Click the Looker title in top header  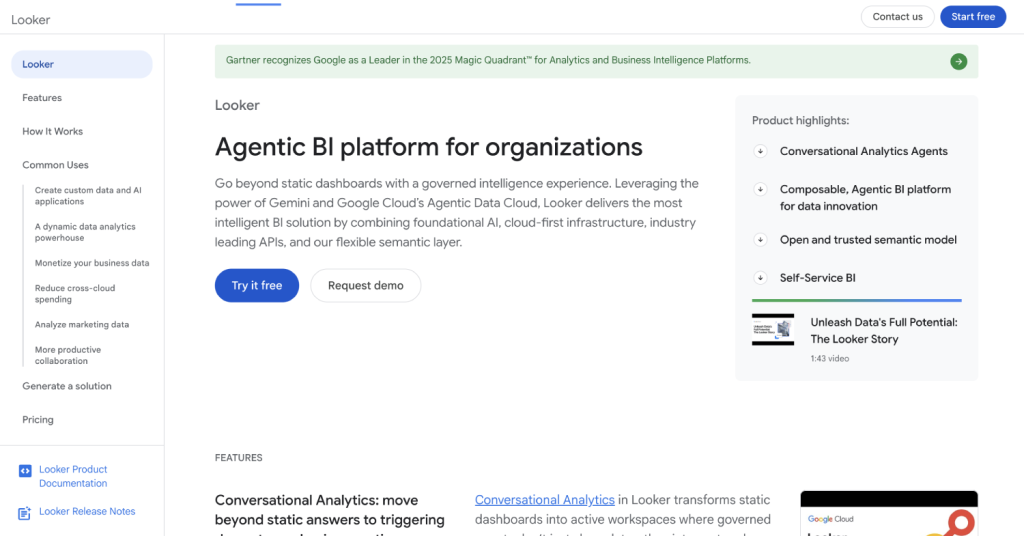coord(31,20)
